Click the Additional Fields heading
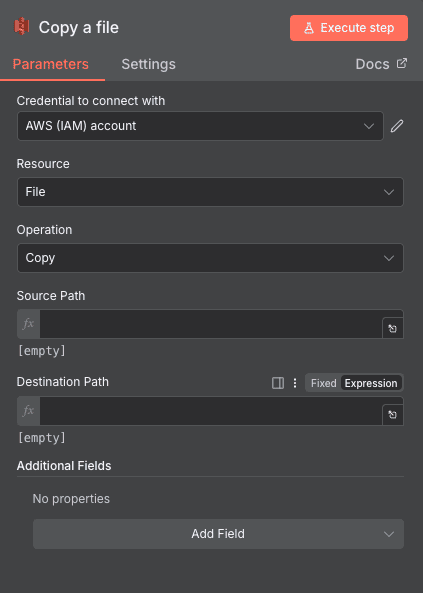The width and height of the screenshot is (423, 593). tap(64, 466)
